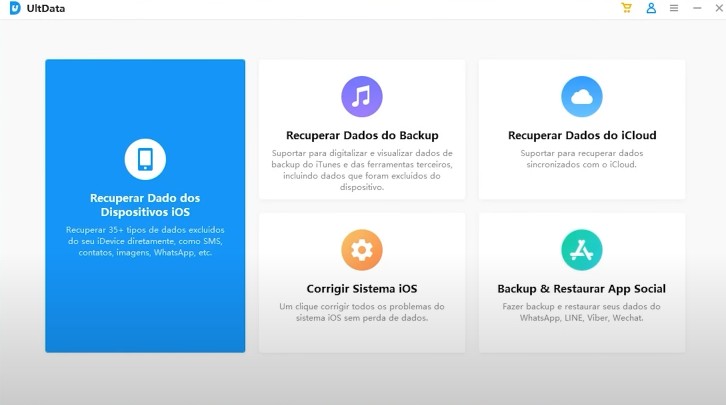Select Recuperar Dado dos Dispositivos iOS title

(x=145, y=205)
